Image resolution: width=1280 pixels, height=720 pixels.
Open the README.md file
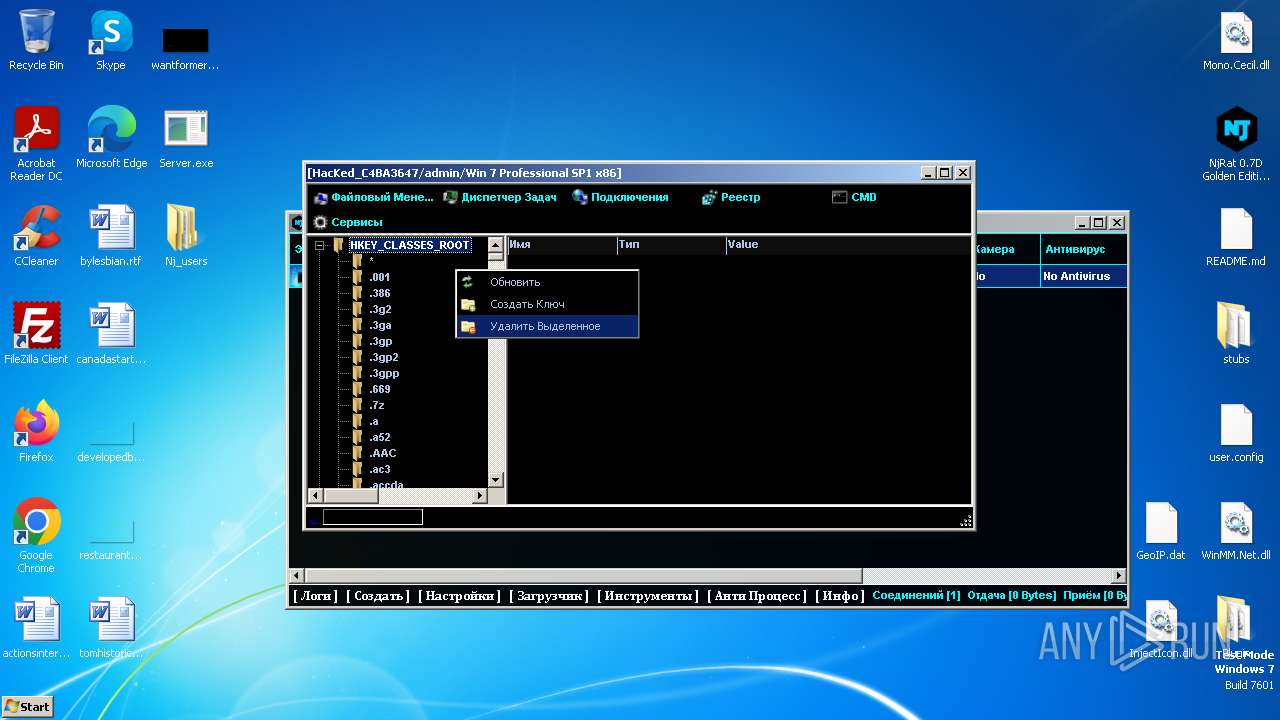[1236, 236]
